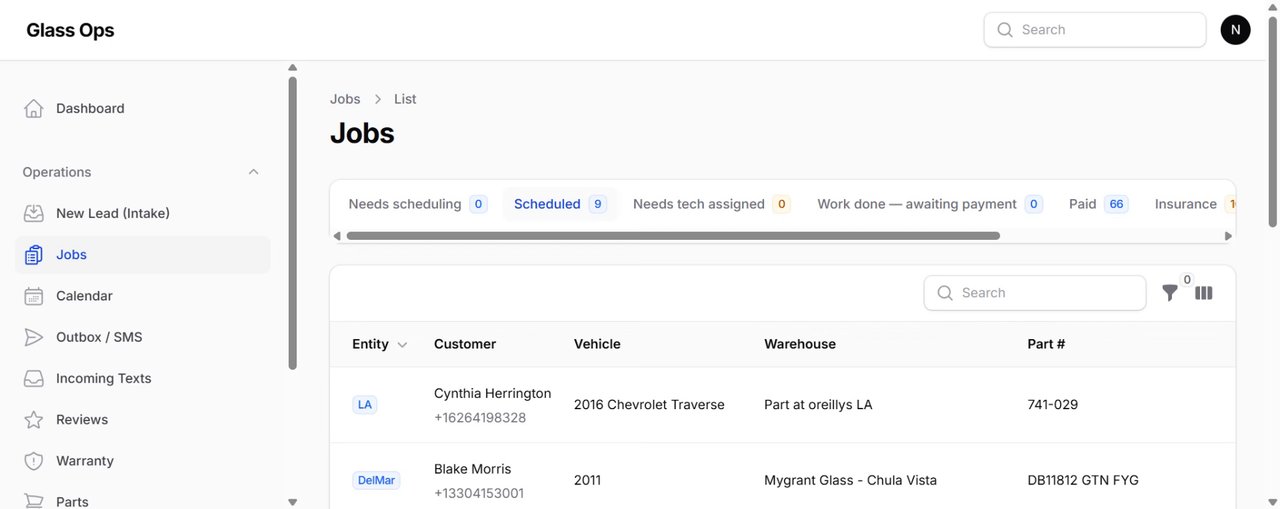This screenshot has height=509, width=1280.
Task: Click the Calendar icon in sidebar
Action: (34, 296)
